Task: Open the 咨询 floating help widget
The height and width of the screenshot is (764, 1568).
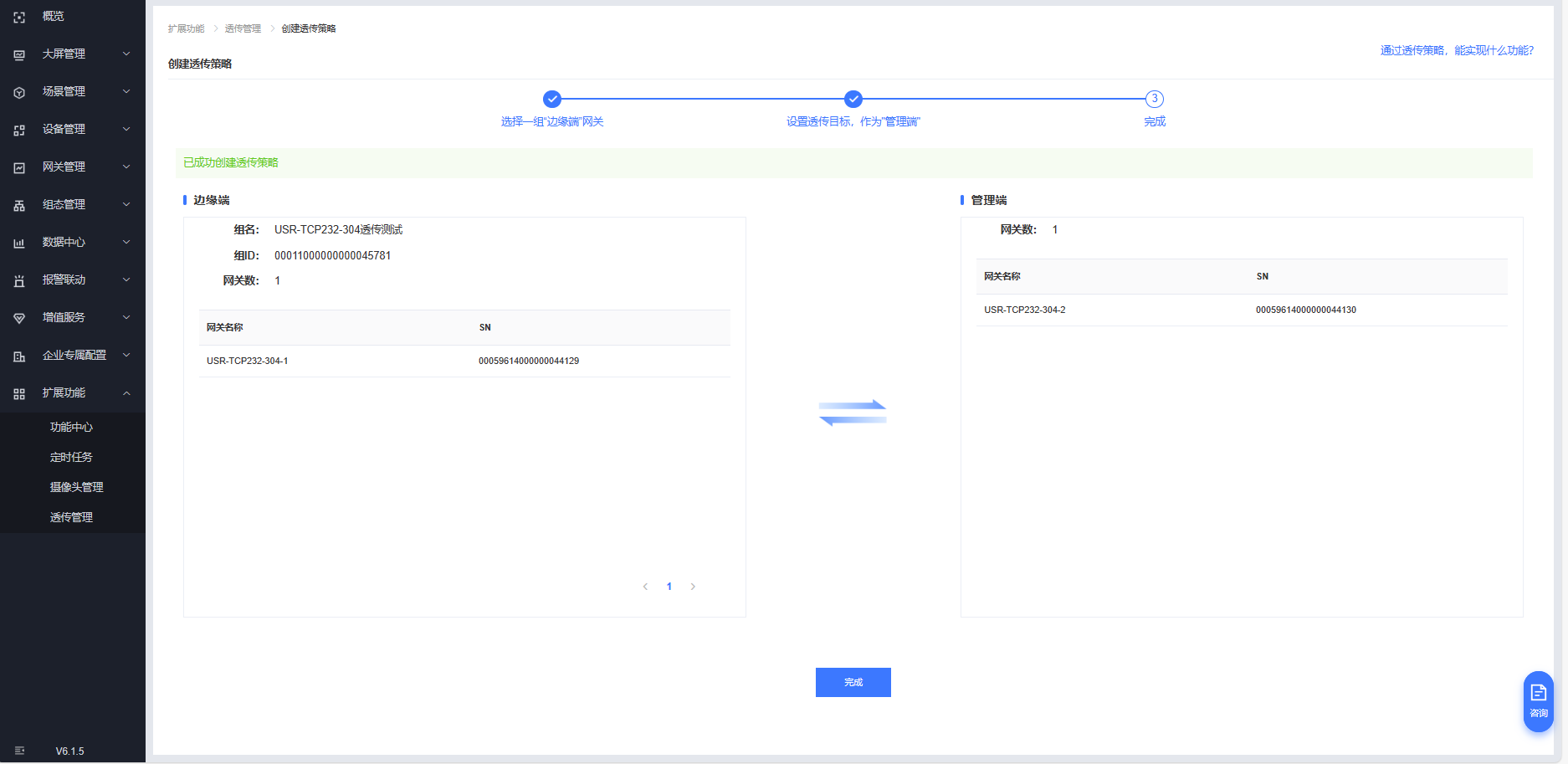Action: pyautogui.click(x=1538, y=700)
